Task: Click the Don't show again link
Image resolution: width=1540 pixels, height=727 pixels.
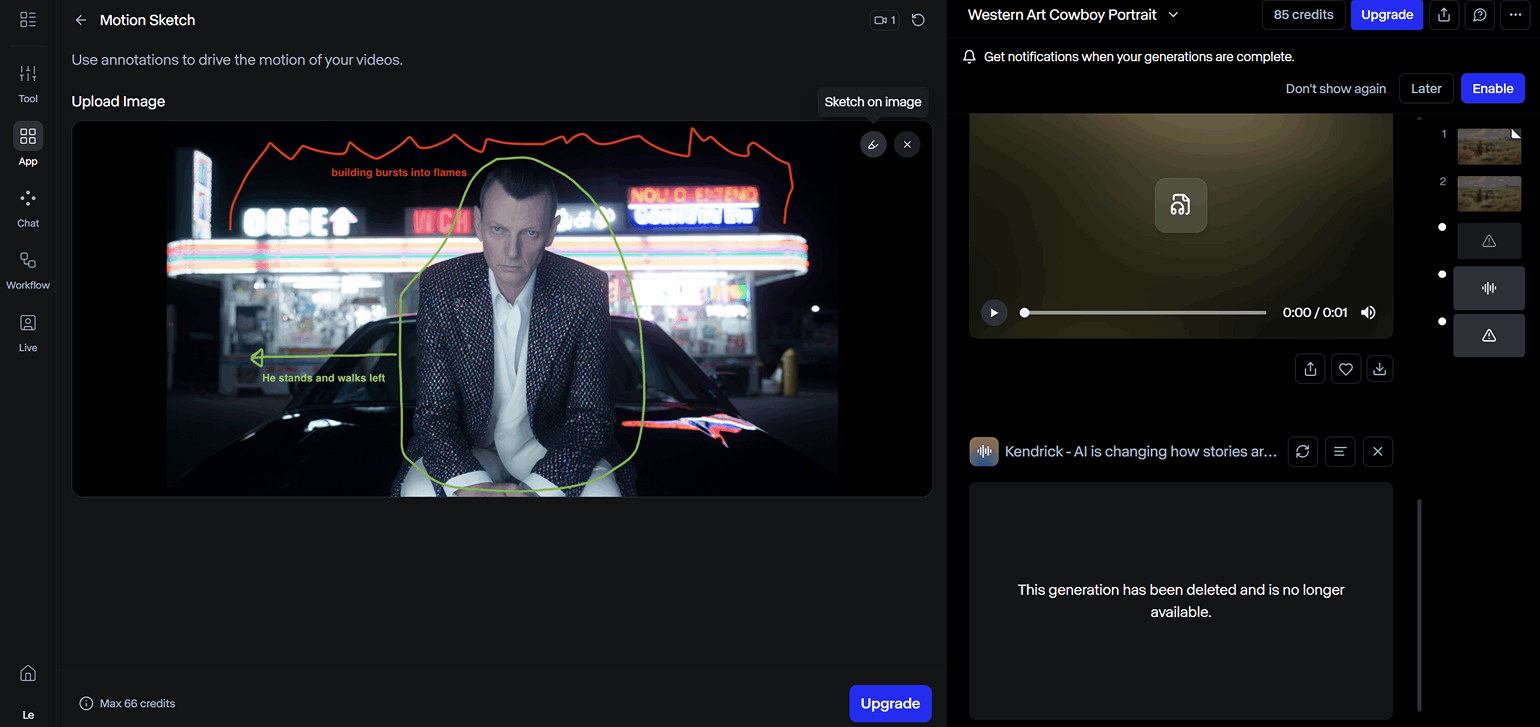Action: [1335, 88]
